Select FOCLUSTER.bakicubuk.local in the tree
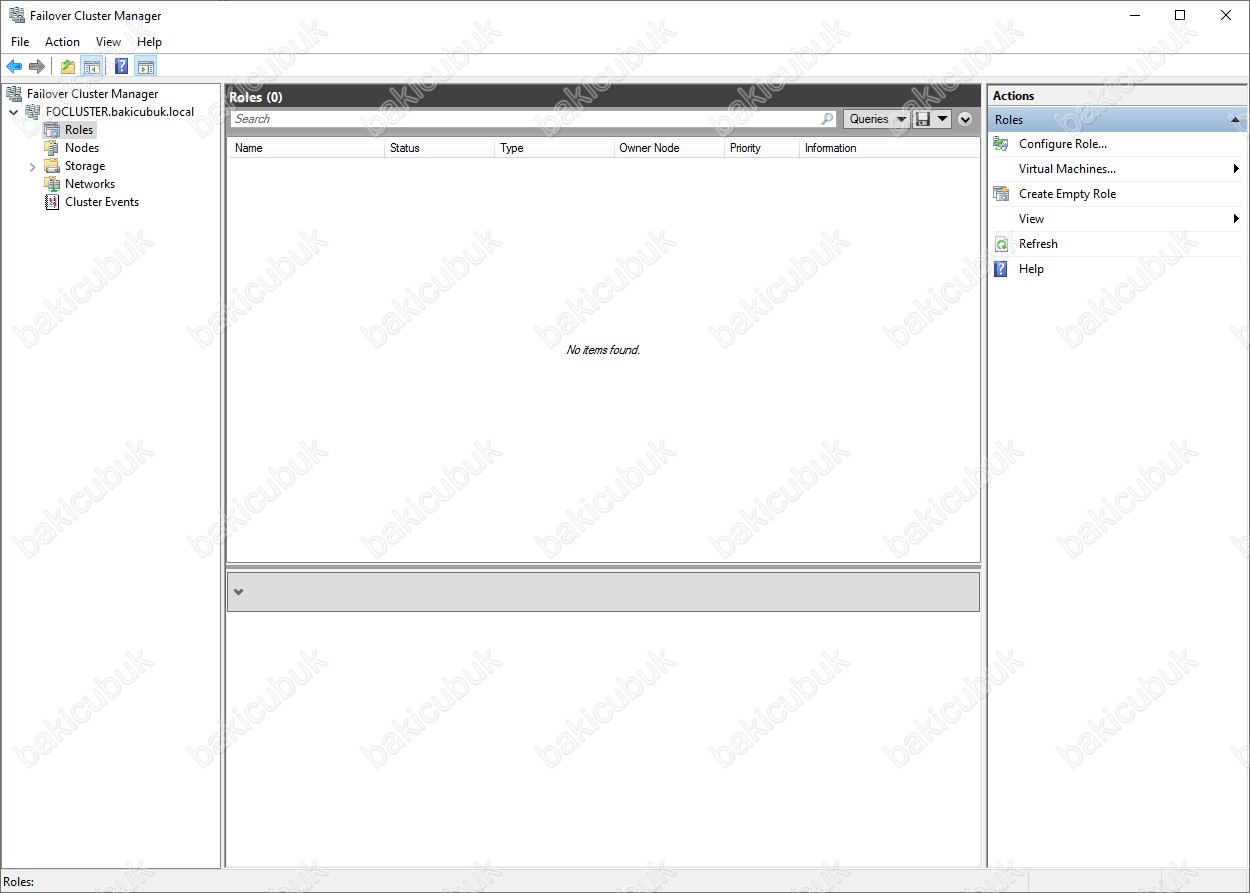1250x893 pixels. point(120,112)
